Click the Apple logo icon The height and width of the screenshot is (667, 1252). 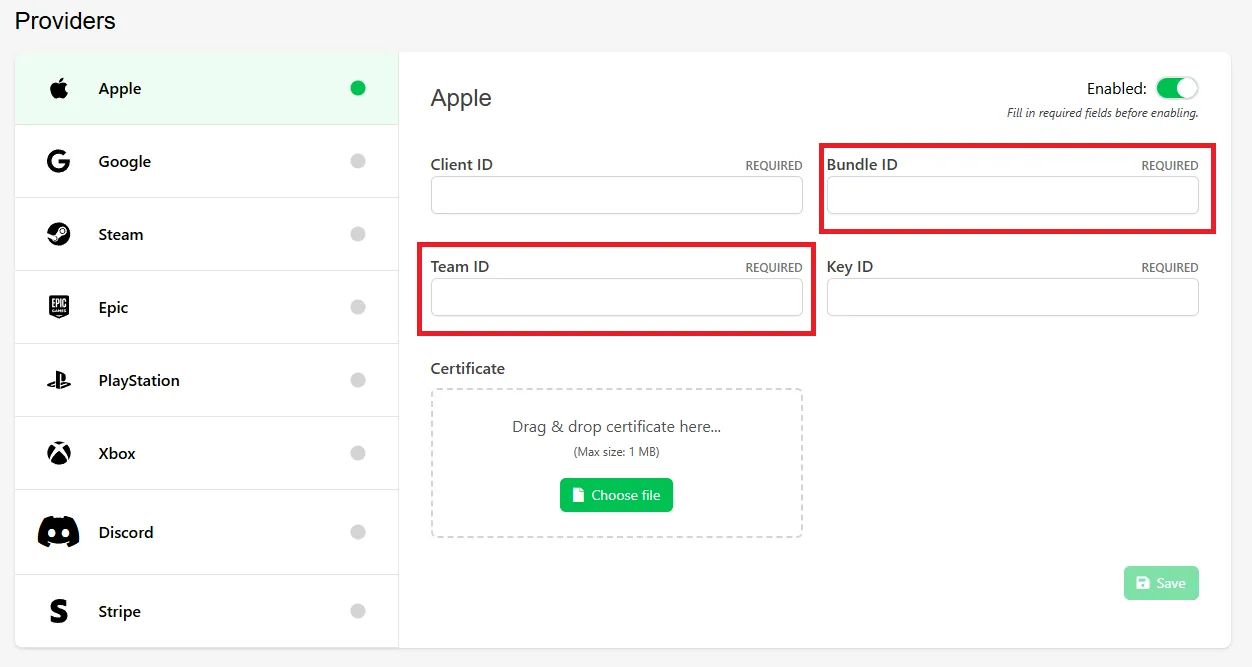pos(59,88)
